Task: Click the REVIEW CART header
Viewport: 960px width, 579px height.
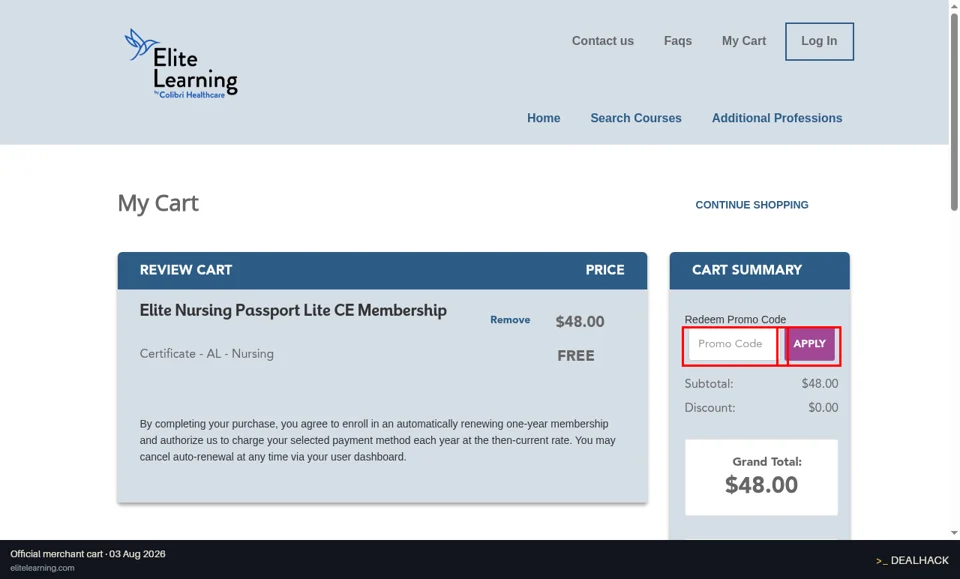Action: tap(186, 270)
